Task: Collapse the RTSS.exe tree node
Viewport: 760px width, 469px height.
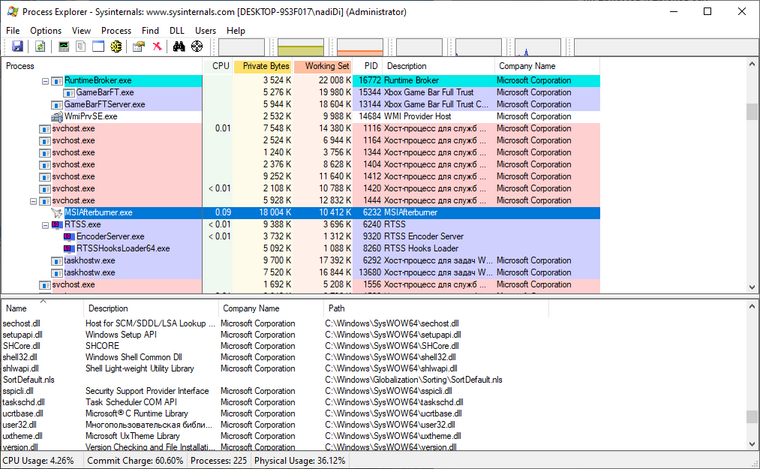Action: coord(45,225)
